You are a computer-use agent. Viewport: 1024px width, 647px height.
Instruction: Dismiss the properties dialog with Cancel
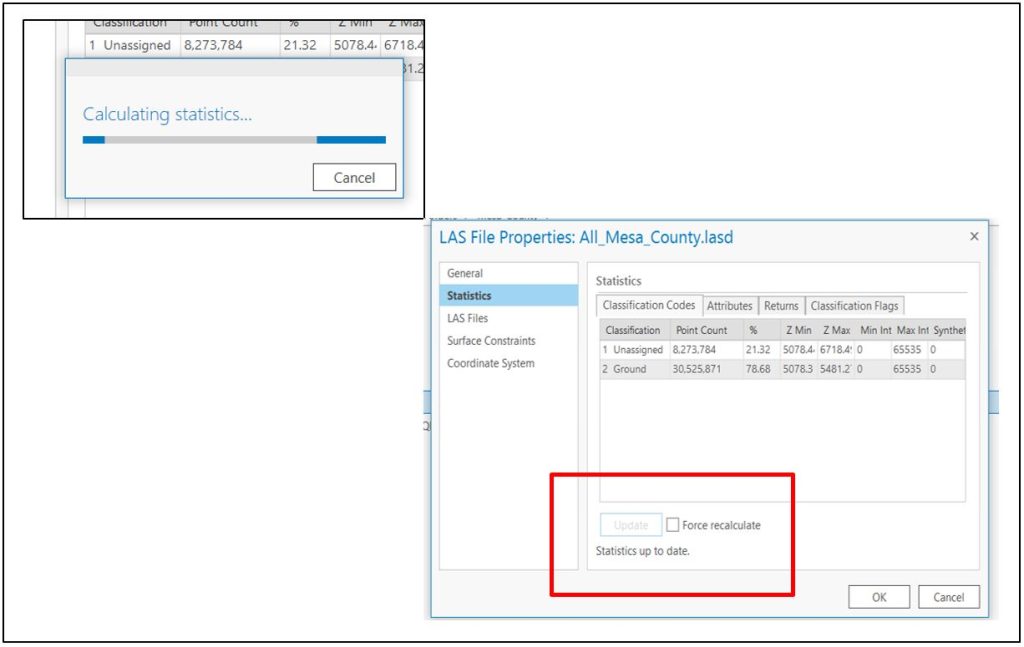948,596
